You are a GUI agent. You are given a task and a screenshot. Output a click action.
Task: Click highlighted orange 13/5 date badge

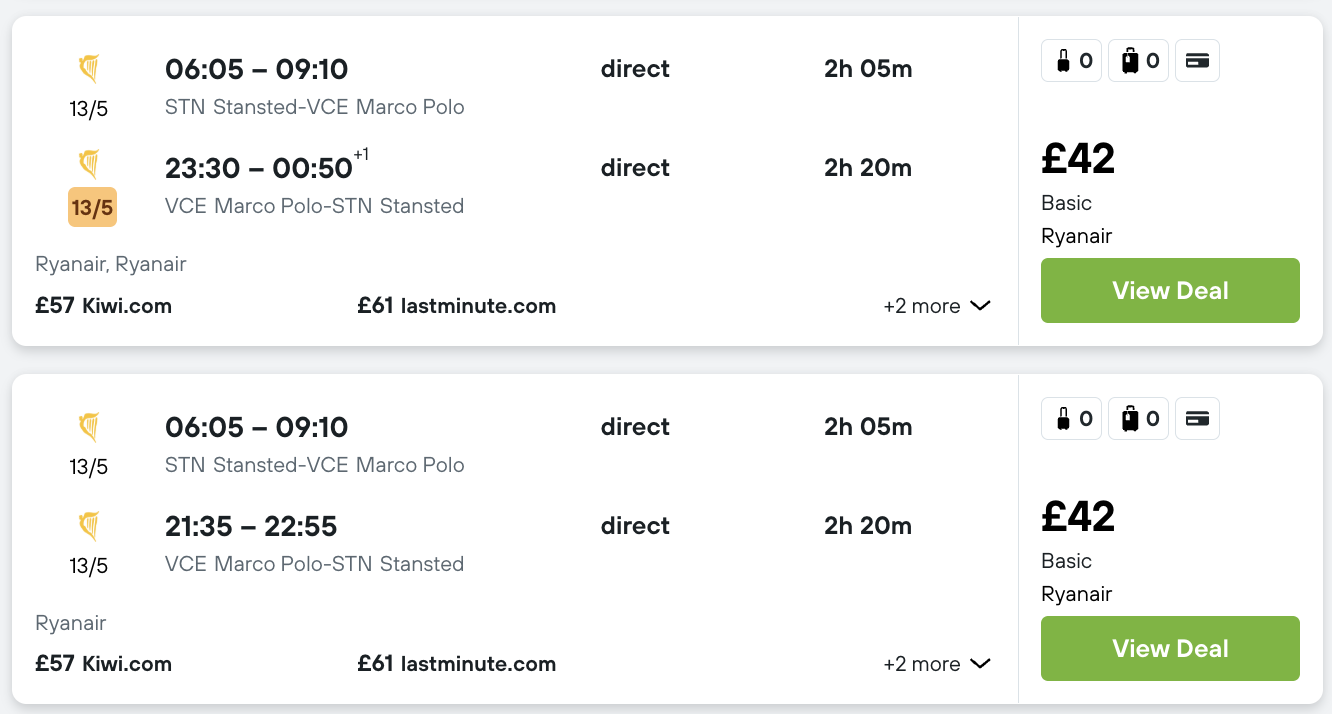(92, 208)
